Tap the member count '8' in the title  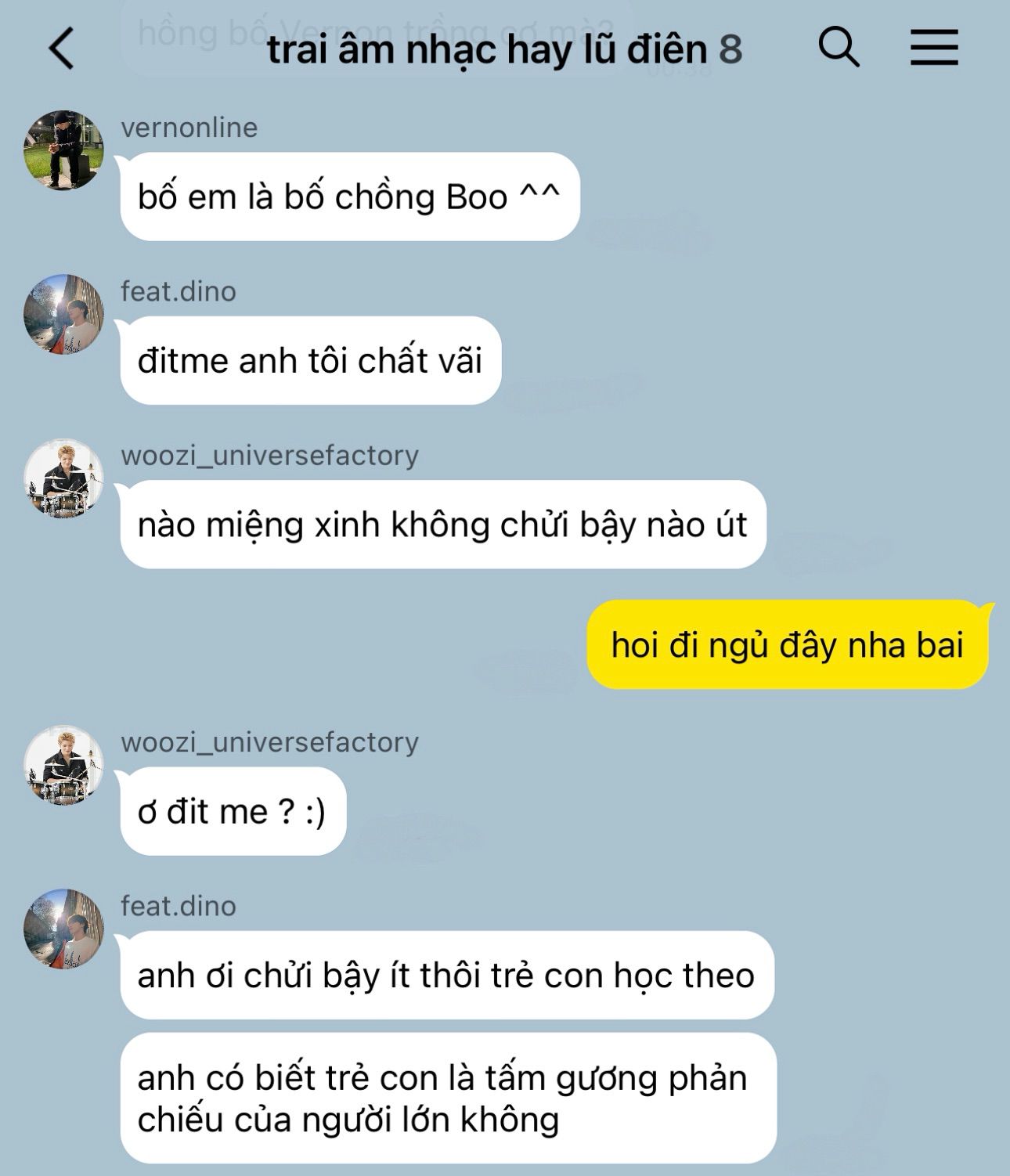(x=730, y=50)
